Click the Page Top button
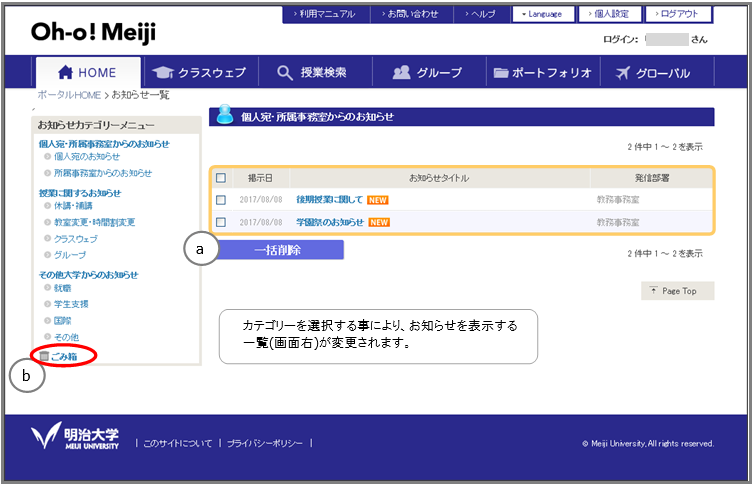Screen dimensions: 755x486 677,291
